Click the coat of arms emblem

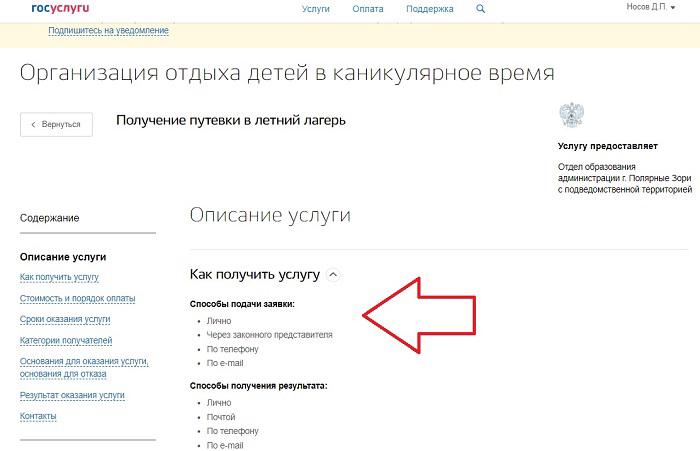pos(572,114)
